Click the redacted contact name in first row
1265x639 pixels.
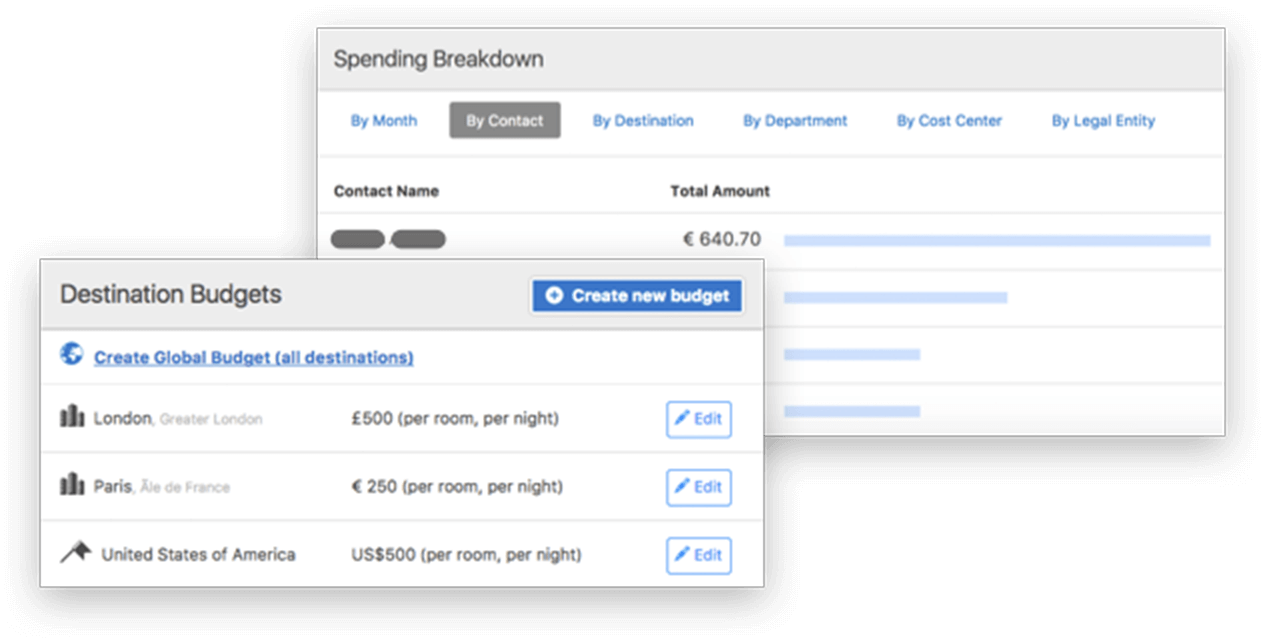388,239
